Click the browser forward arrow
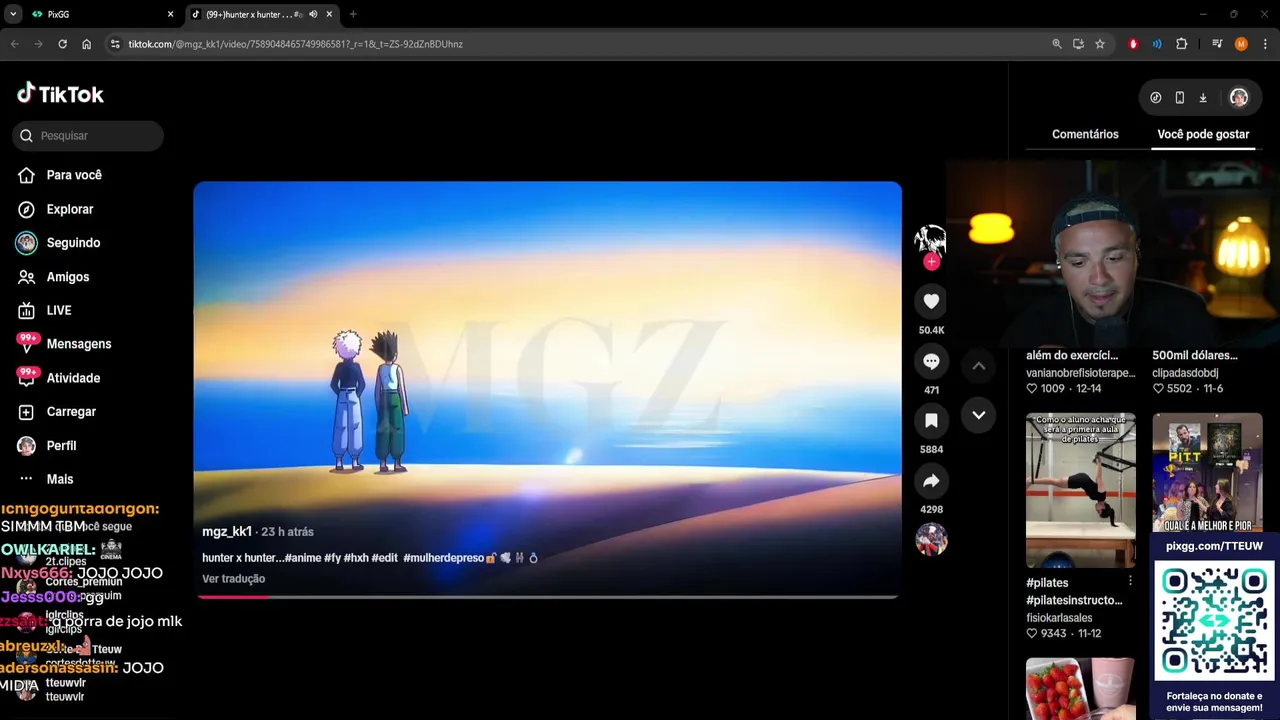 coord(38,44)
